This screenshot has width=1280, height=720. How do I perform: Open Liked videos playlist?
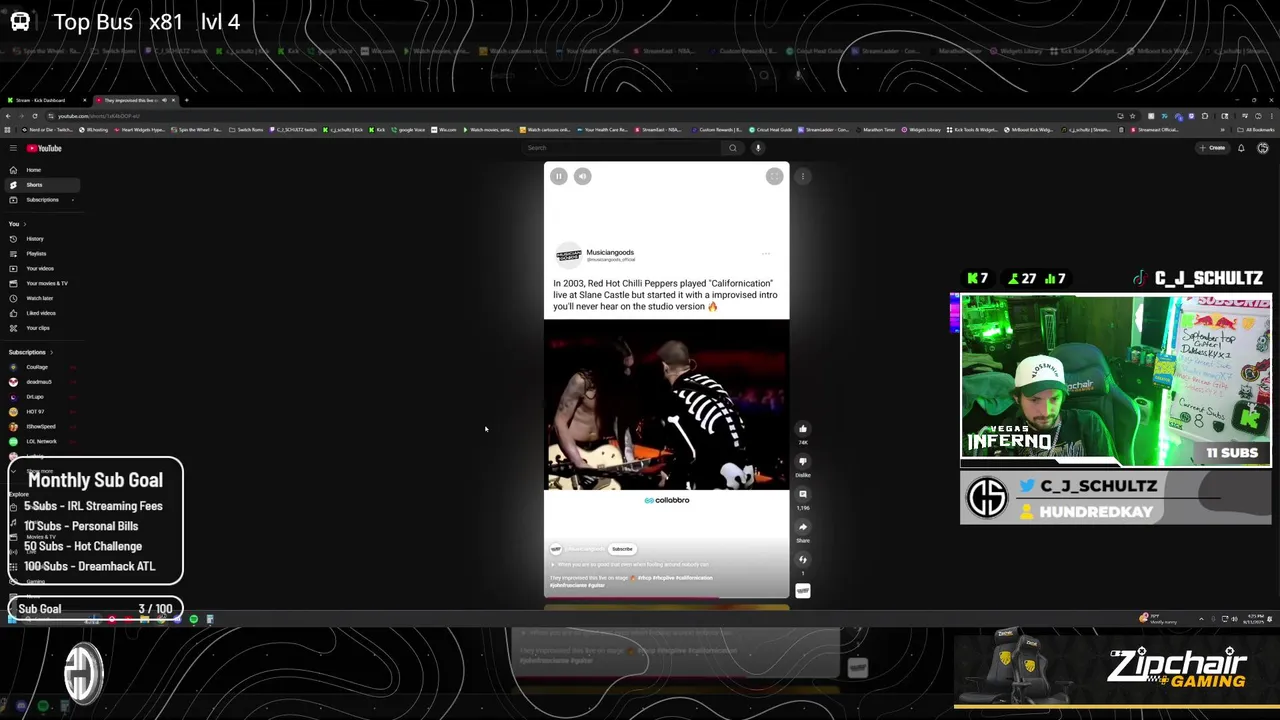coord(42,313)
